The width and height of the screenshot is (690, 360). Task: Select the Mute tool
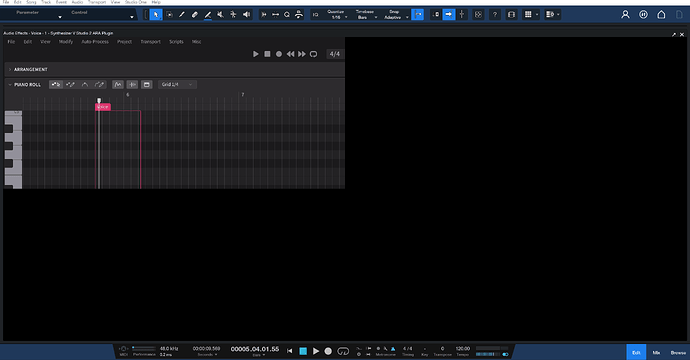(220, 15)
